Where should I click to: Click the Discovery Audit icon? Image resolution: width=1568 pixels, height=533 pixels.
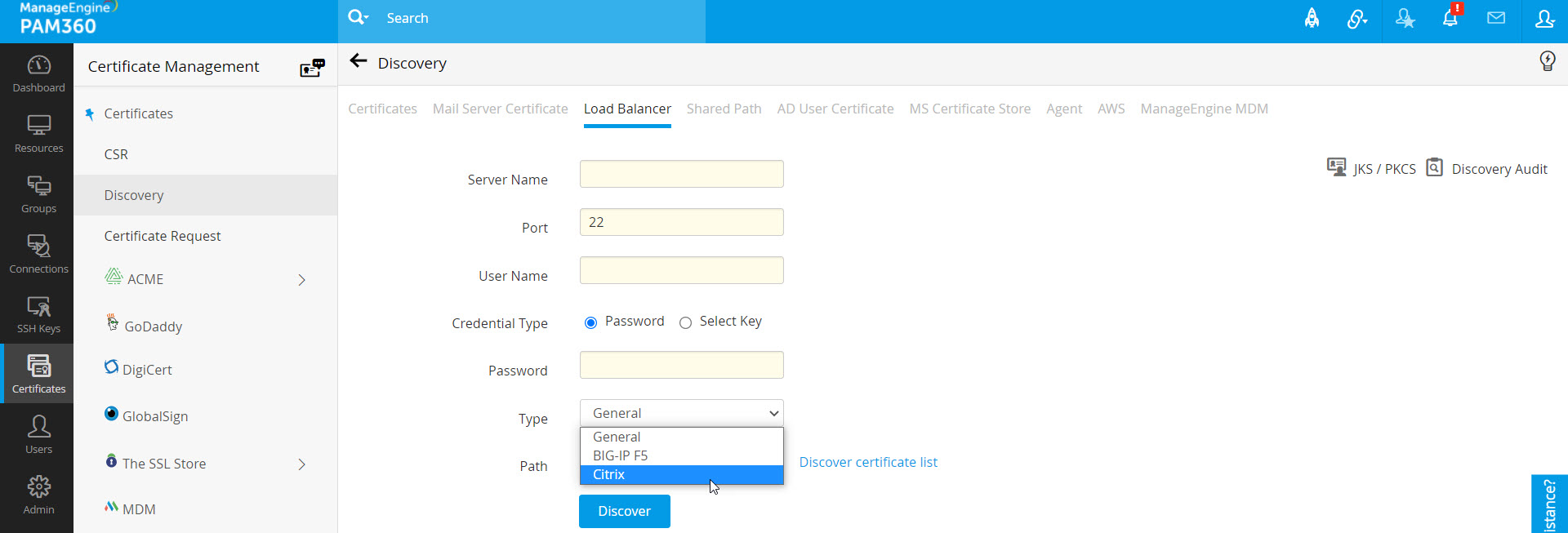tap(1435, 167)
